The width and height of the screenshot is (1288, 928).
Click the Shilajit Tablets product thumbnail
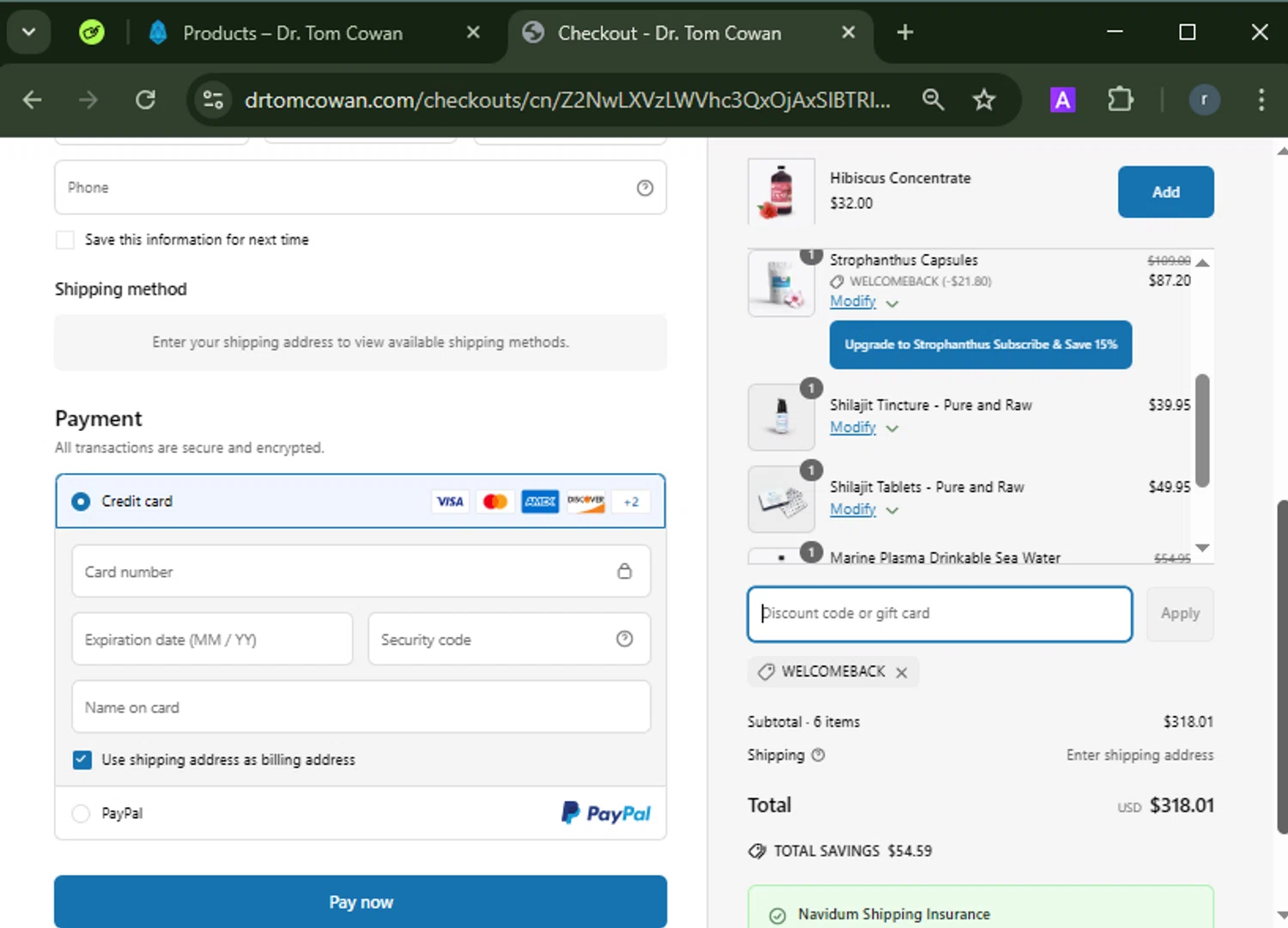click(781, 500)
